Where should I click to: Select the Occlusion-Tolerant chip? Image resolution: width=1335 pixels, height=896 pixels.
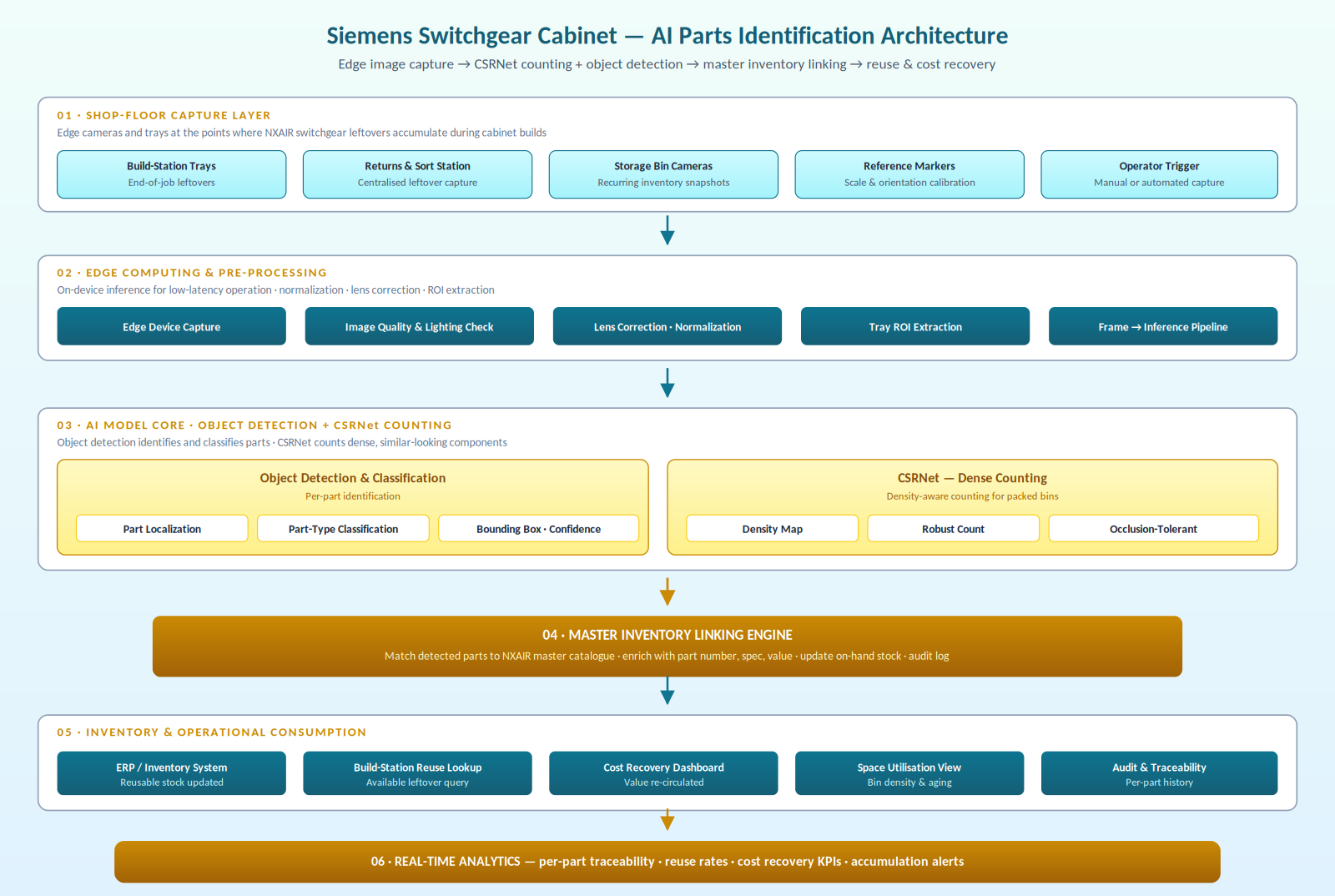point(1153,529)
